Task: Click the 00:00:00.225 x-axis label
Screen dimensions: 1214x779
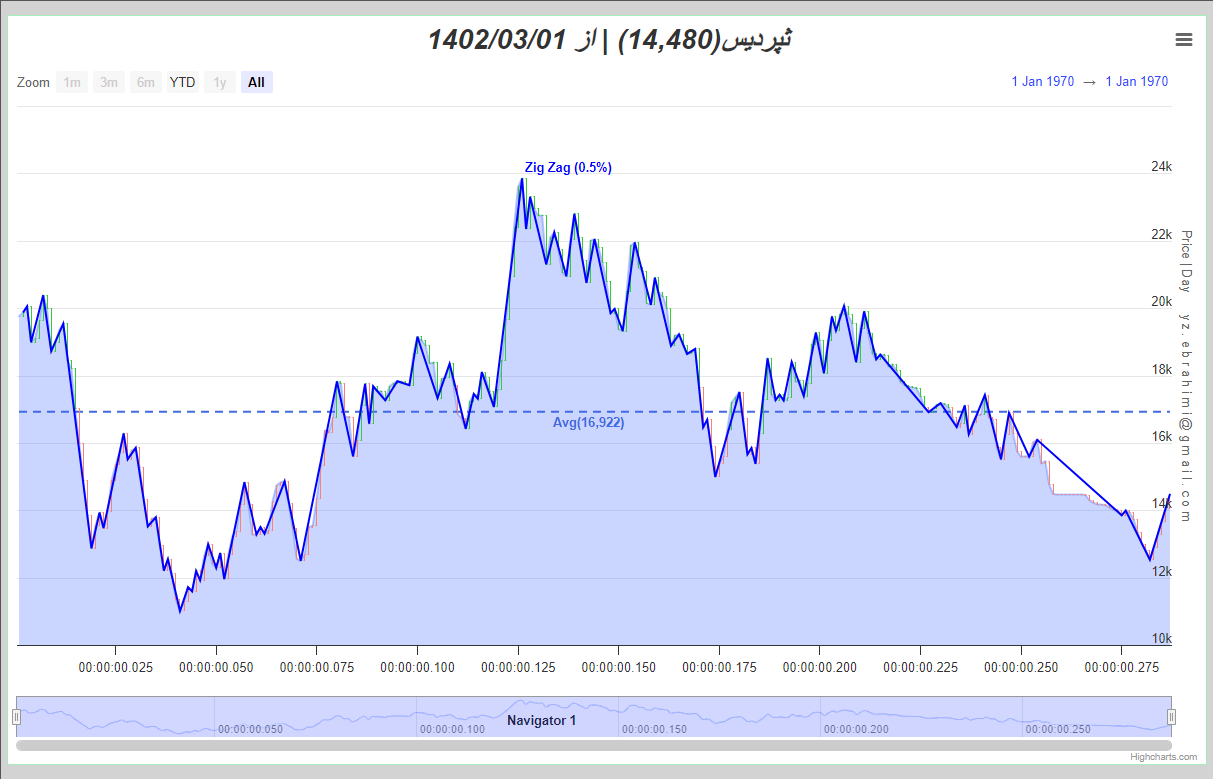Action: (921, 667)
